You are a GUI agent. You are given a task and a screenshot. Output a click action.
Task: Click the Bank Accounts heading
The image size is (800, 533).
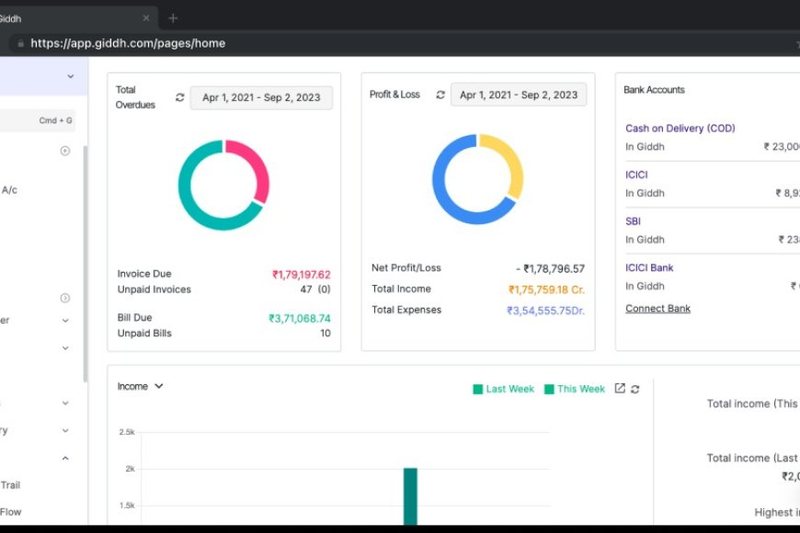click(x=654, y=90)
